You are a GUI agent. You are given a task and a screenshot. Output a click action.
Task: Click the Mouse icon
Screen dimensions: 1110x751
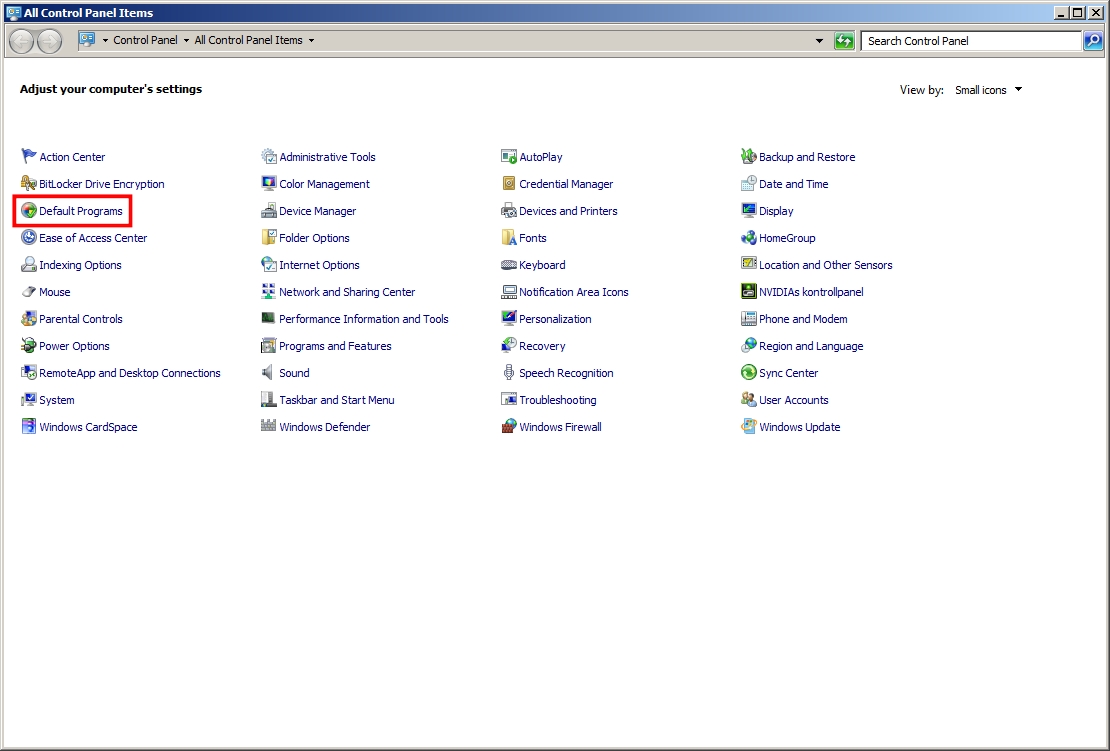(x=28, y=291)
